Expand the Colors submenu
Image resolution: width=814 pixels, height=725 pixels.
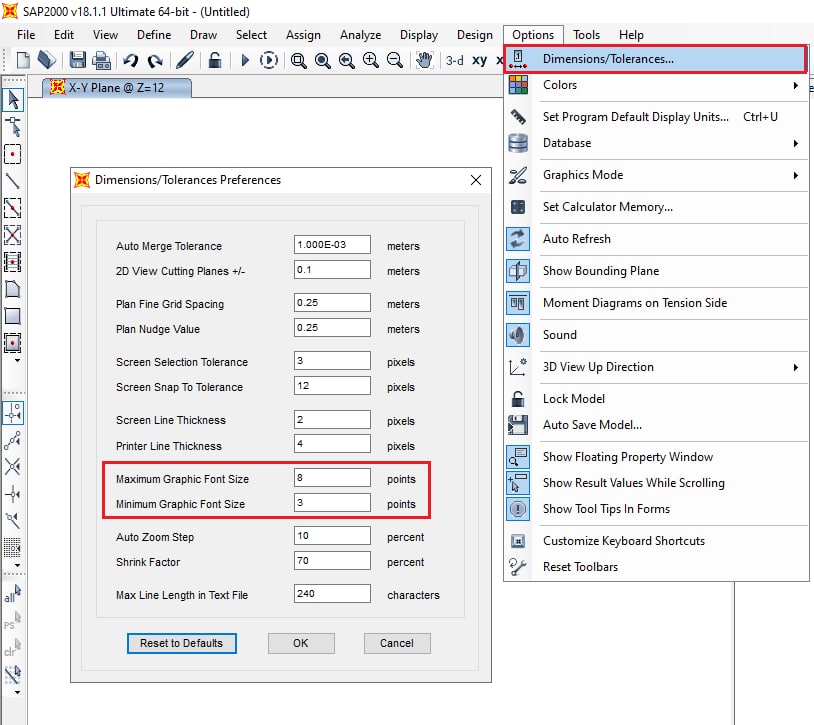(x=795, y=85)
